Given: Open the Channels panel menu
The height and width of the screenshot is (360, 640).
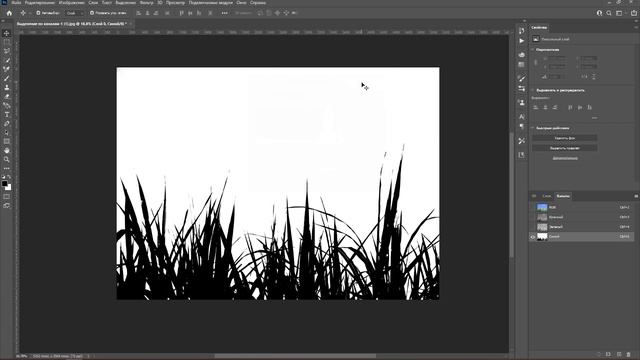Looking at the screenshot, I should coord(636,196).
